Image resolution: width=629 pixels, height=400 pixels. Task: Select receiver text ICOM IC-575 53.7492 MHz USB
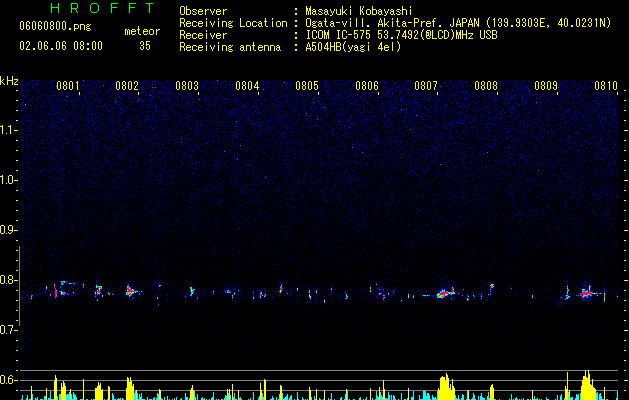(x=401, y=35)
